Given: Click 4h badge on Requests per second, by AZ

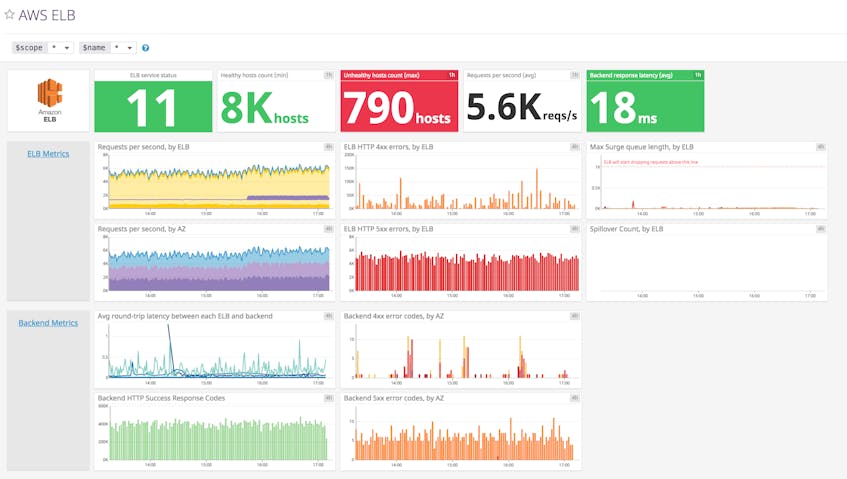Looking at the screenshot, I should (x=328, y=229).
